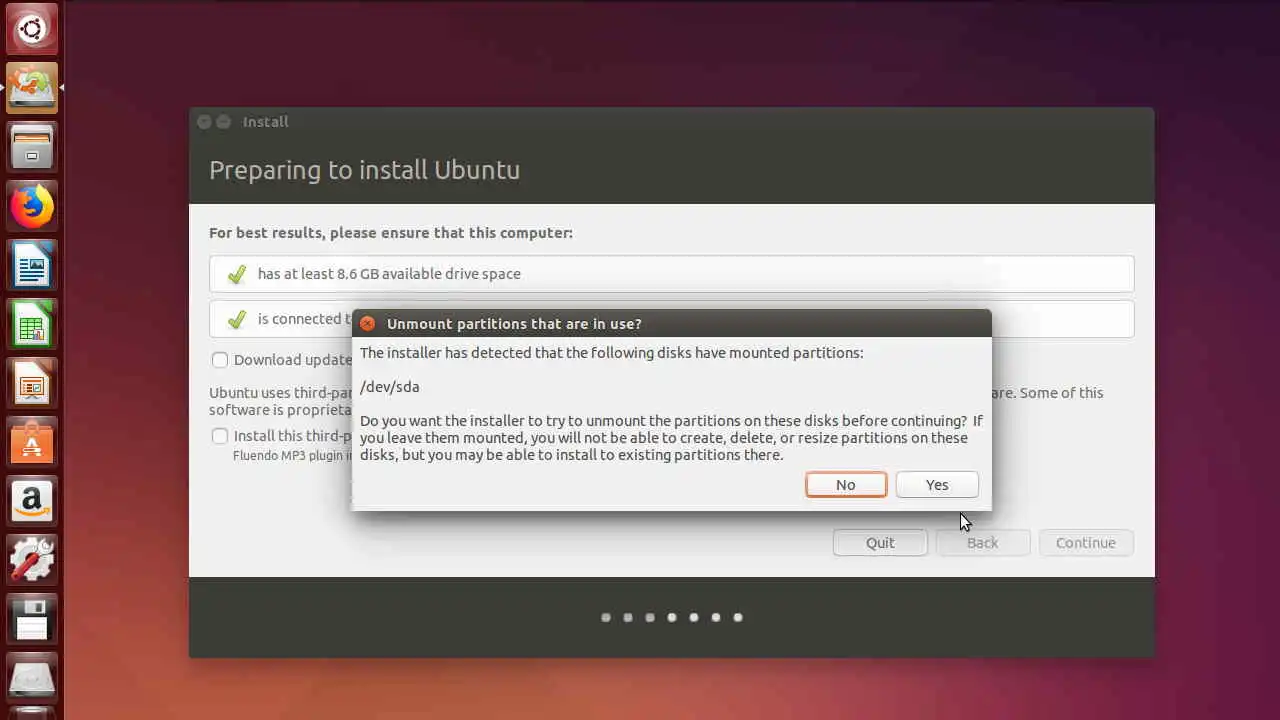This screenshot has height=720, width=1280.
Task: Click the Quit button
Action: (880, 543)
